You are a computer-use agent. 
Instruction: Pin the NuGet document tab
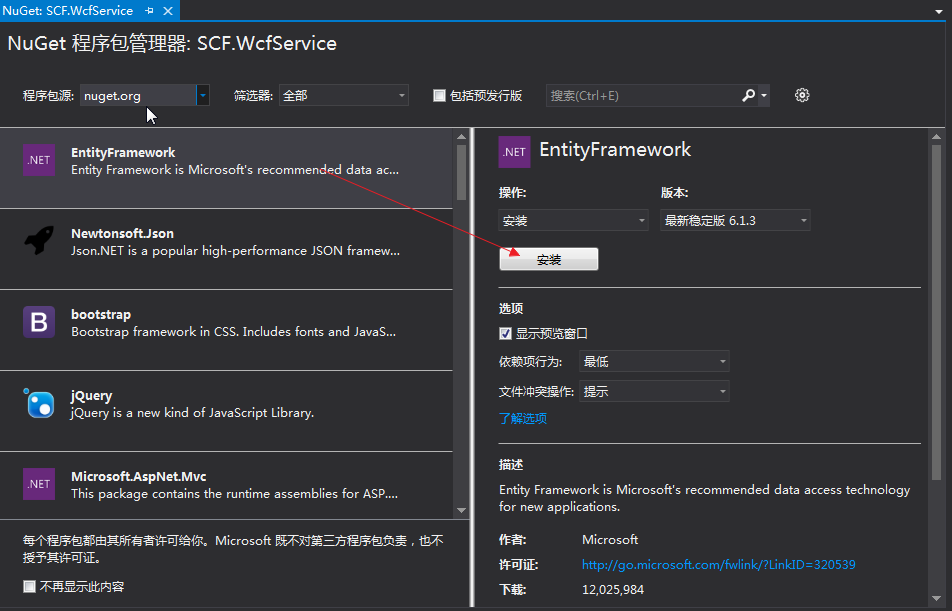click(x=150, y=10)
